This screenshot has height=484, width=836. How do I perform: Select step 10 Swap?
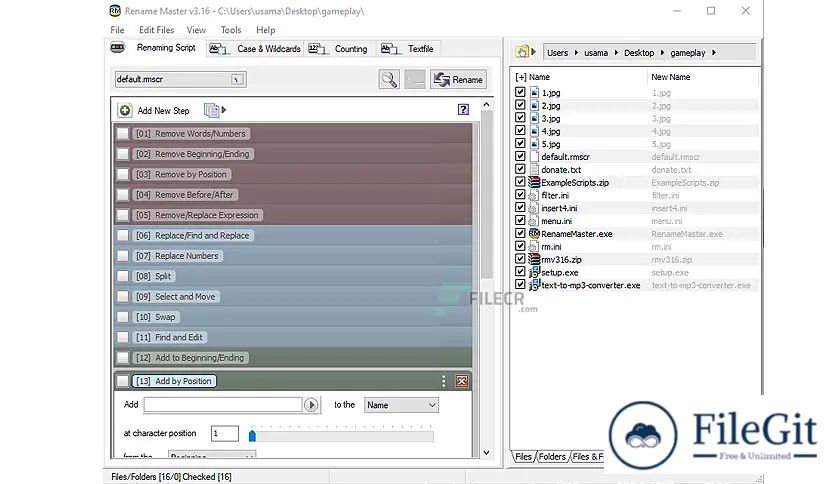pos(156,317)
